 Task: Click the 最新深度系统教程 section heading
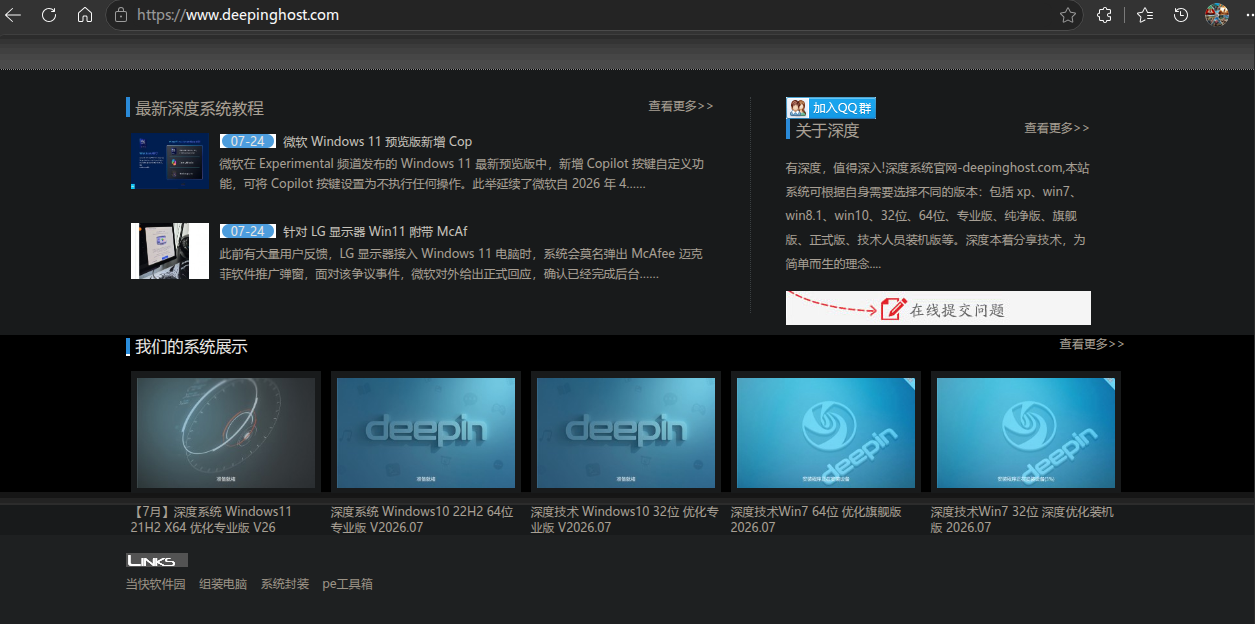(200, 108)
